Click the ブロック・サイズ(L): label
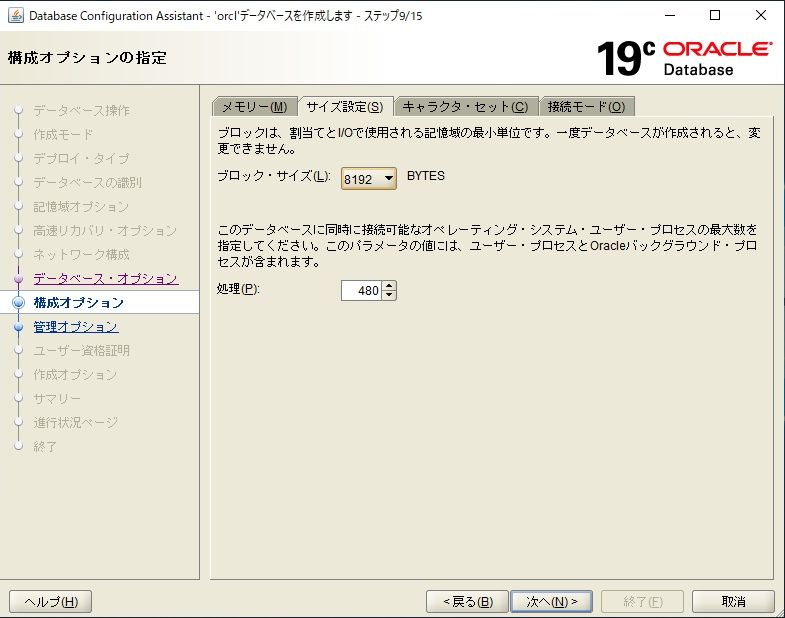This screenshot has height=618, width=785. click(x=274, y=176)
